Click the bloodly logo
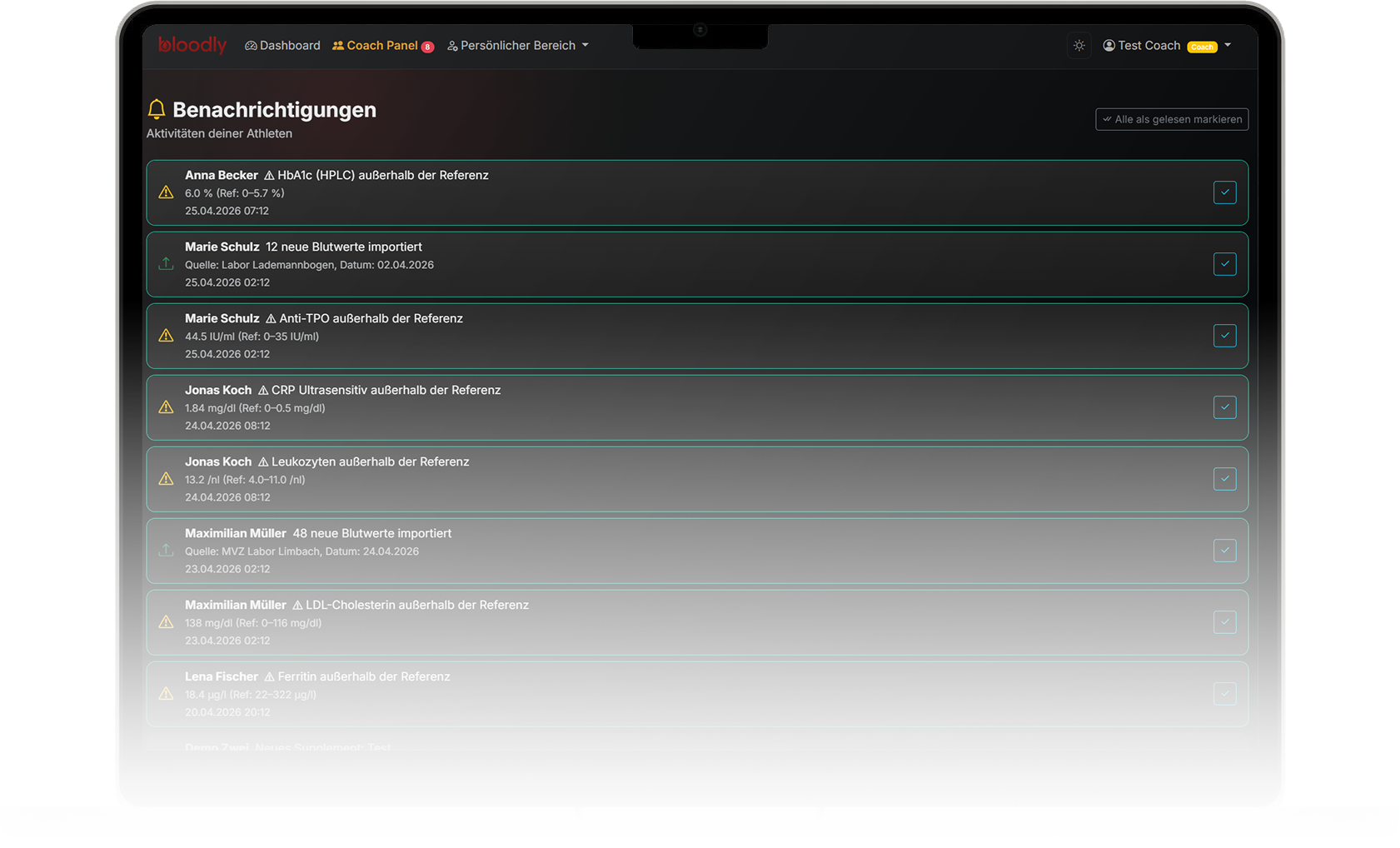1400x848 pixels. [x=192, y=46]
